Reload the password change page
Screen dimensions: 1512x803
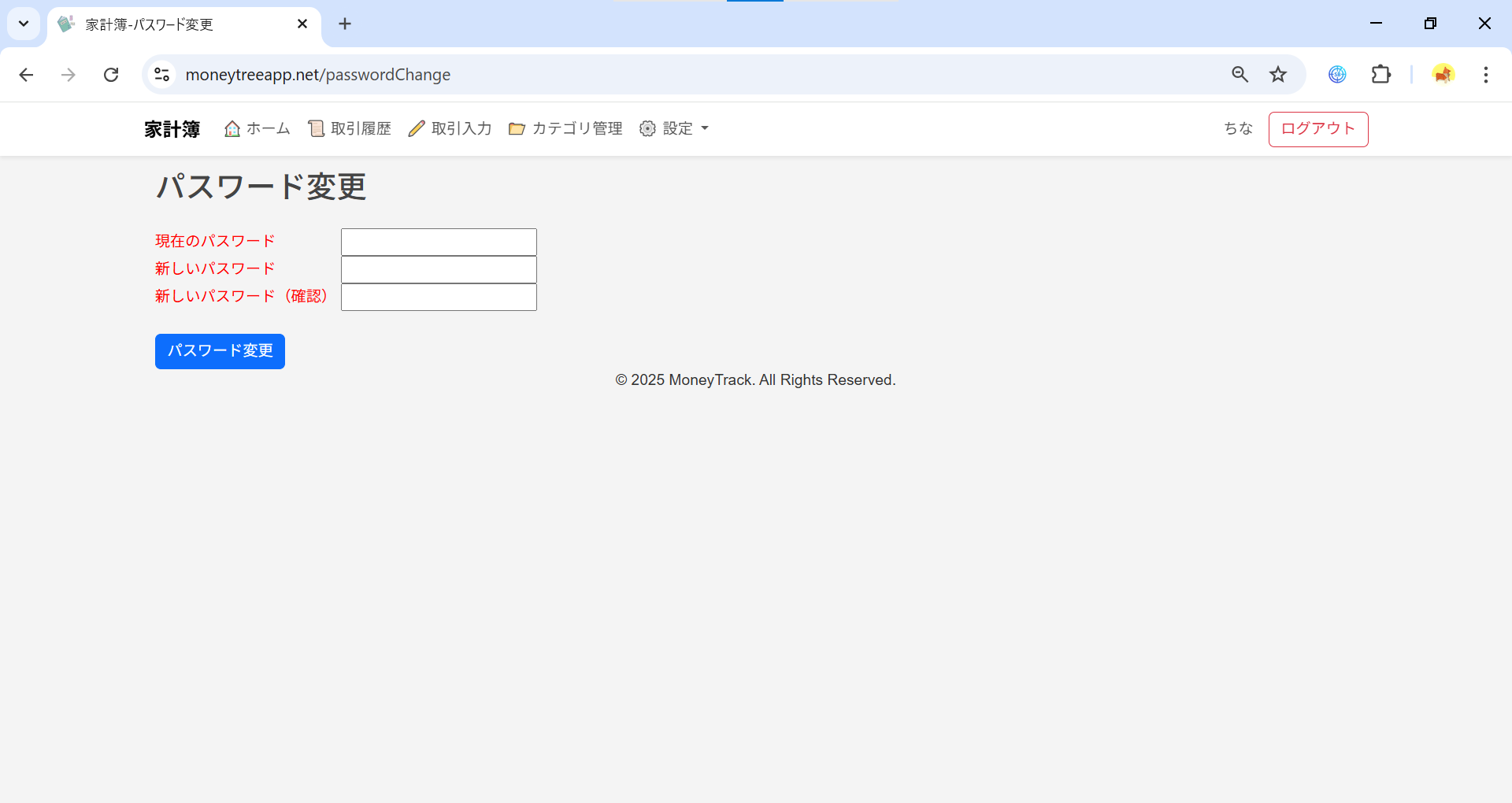point(111,75)
